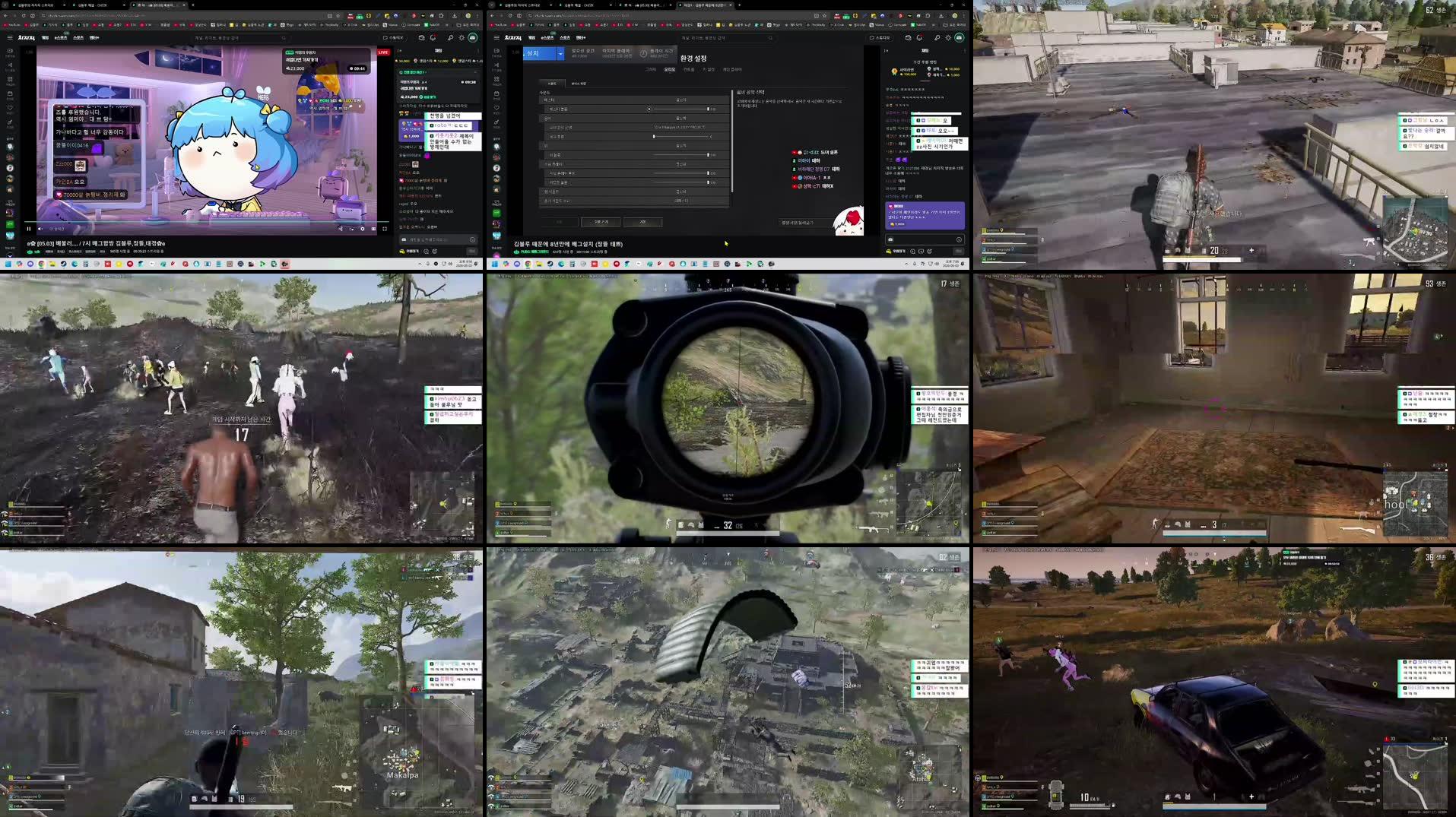
Task: Click the chat input in the top-left page
Action: point(438,239)
